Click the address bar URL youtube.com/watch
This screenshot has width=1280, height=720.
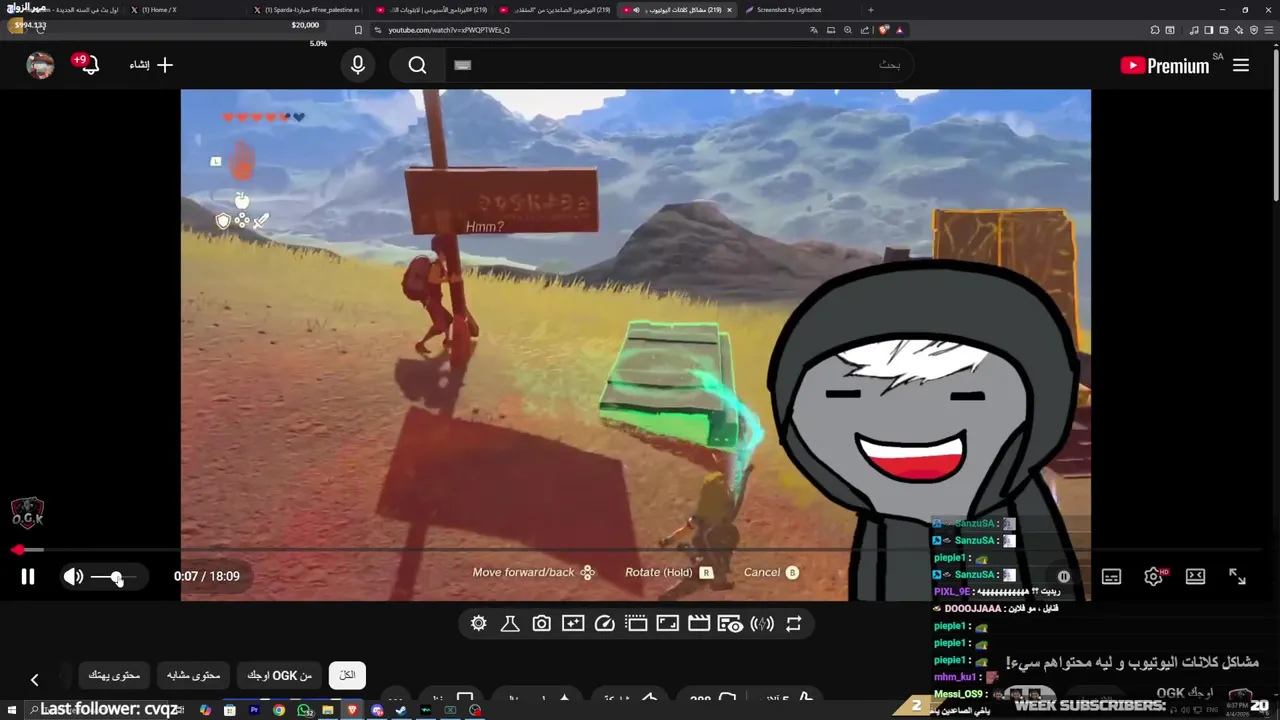coord(449,30)
